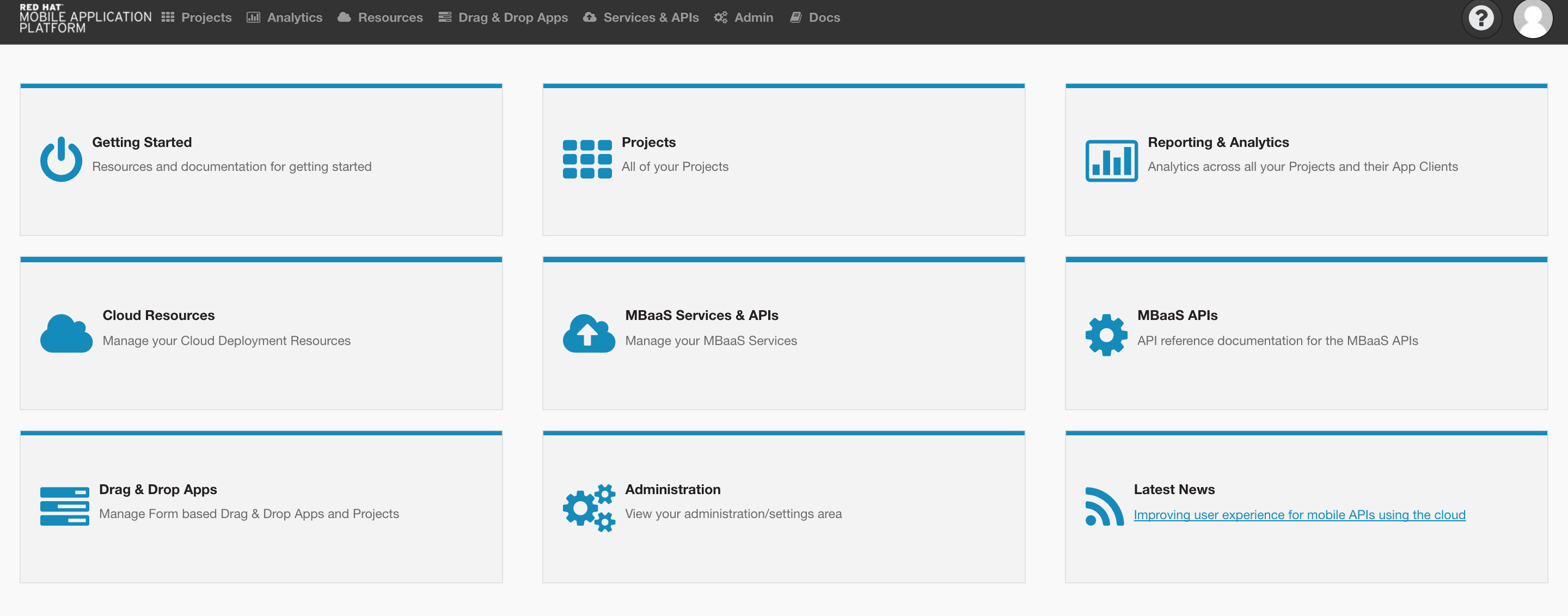Click the chart icon beside Analytics in navbar

pos(253,17)
